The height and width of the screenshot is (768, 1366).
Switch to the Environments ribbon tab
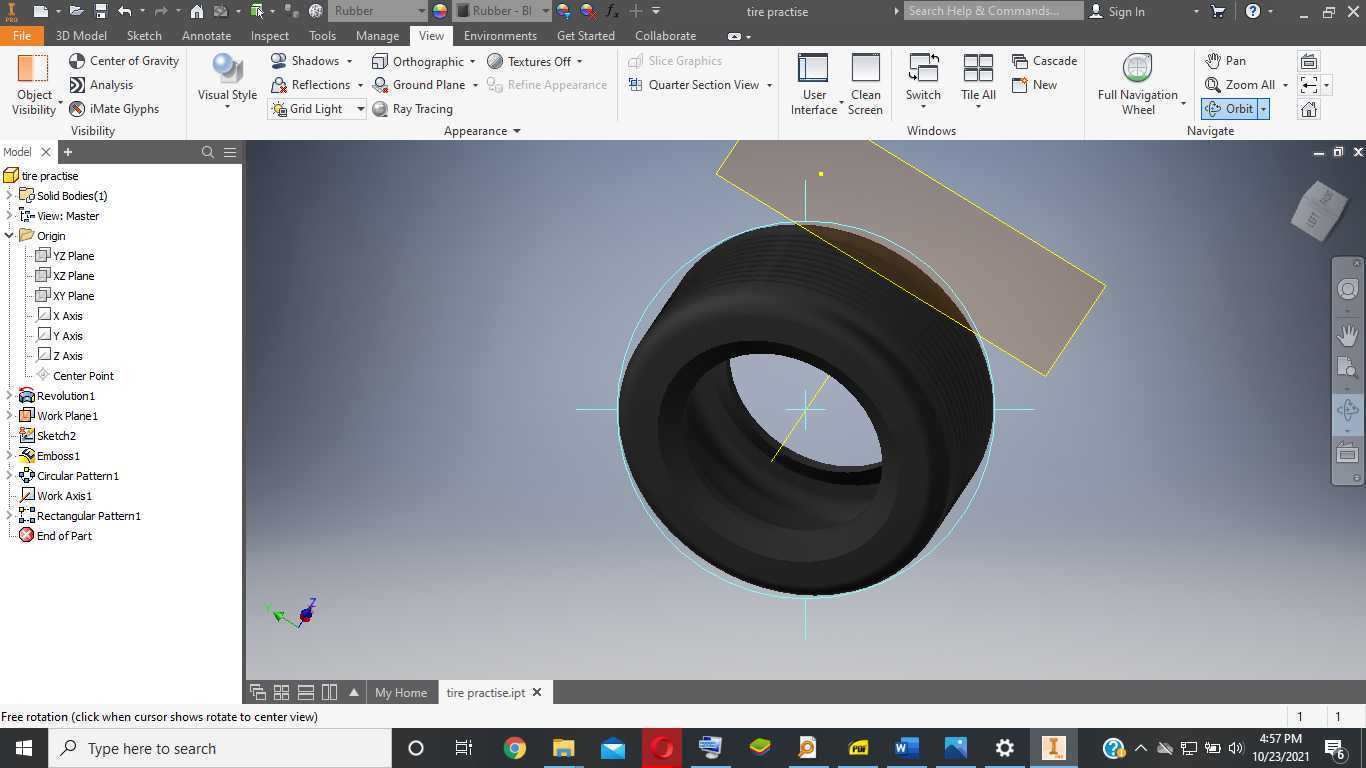[x=500, y=35]
